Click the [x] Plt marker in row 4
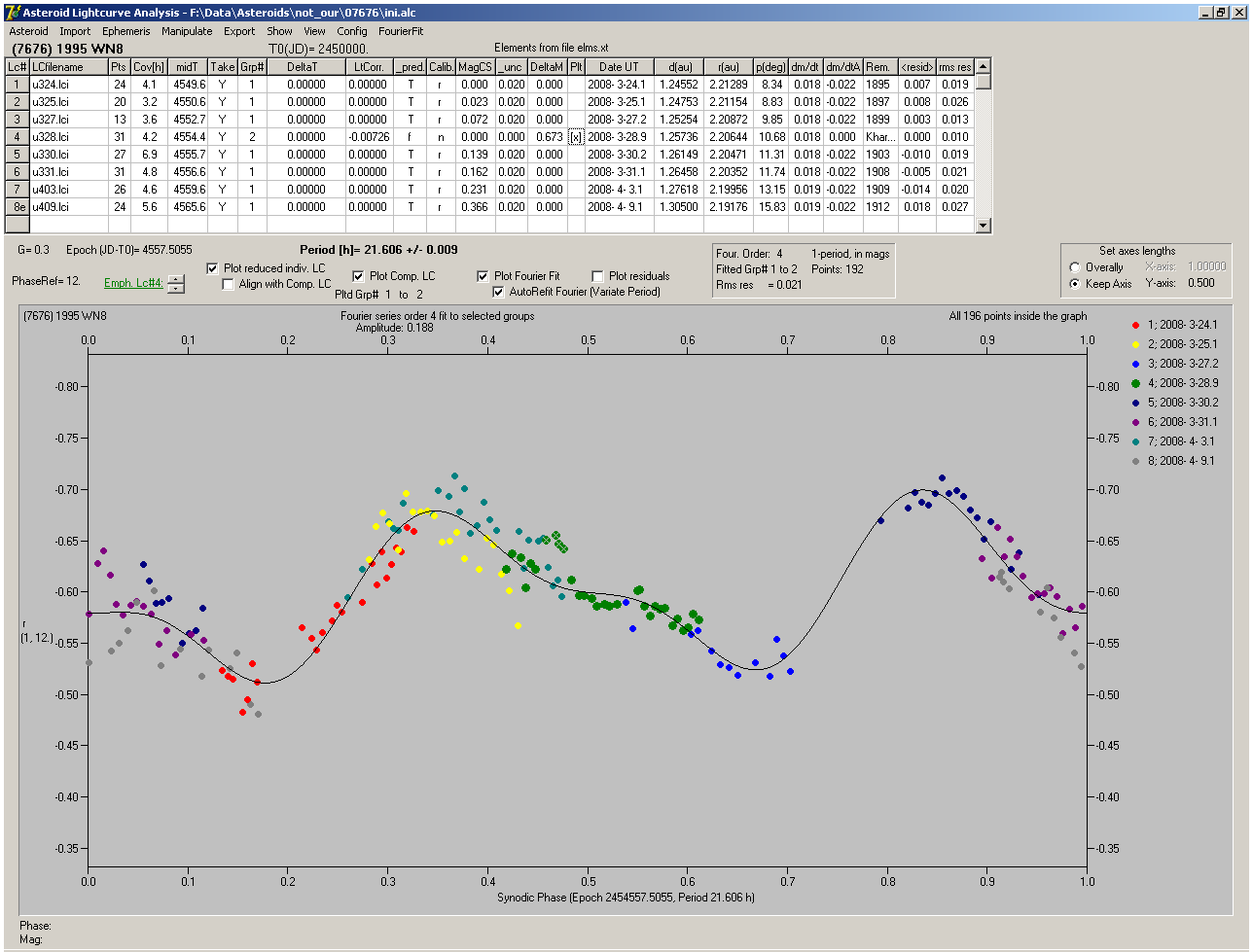 pyautogui.click(x=576, y=137)
